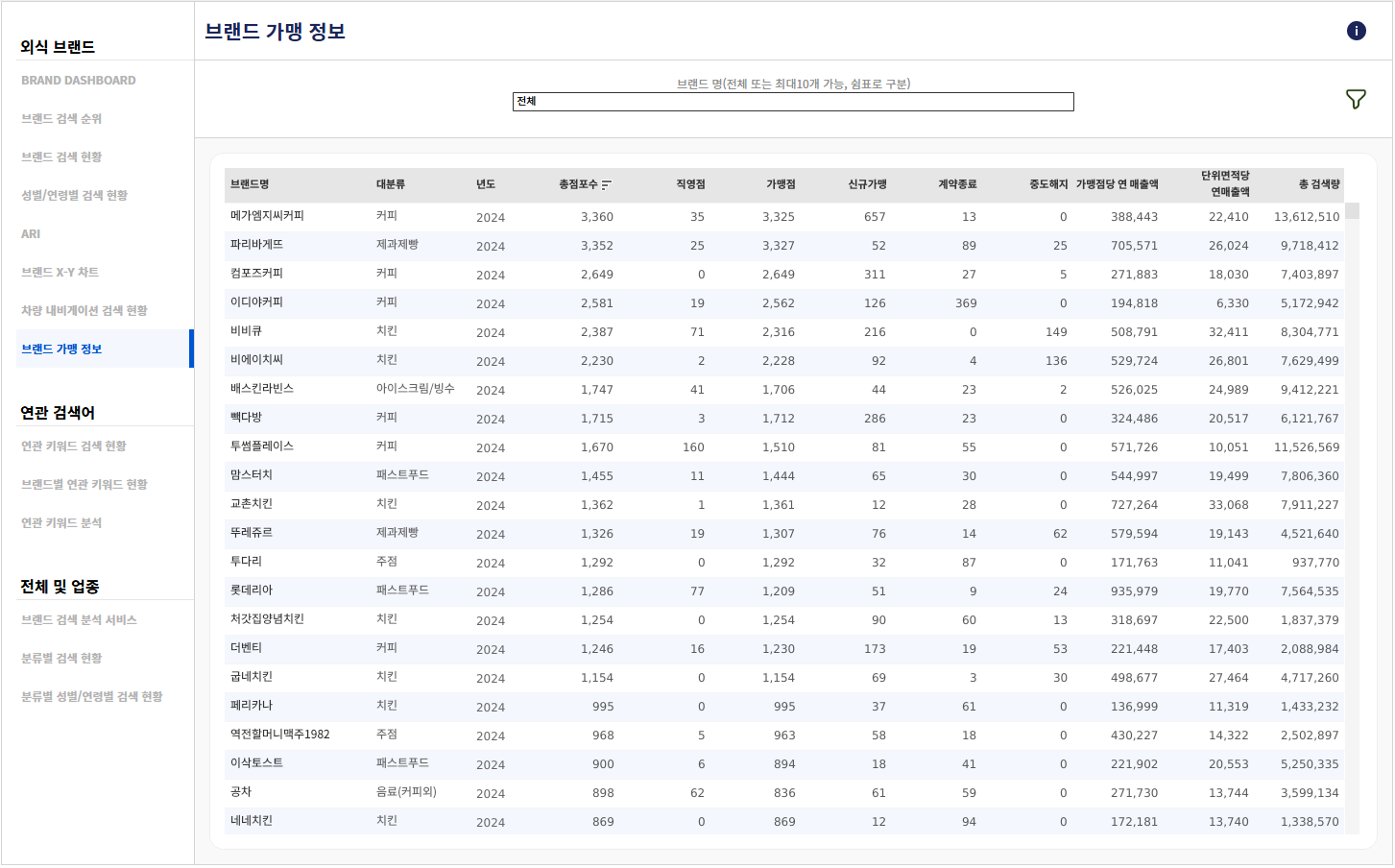Viewport: 1395px width, 868px height.
Task: Select 차량 내비게이션 검색 현황
Action: [x=84, y=311]
